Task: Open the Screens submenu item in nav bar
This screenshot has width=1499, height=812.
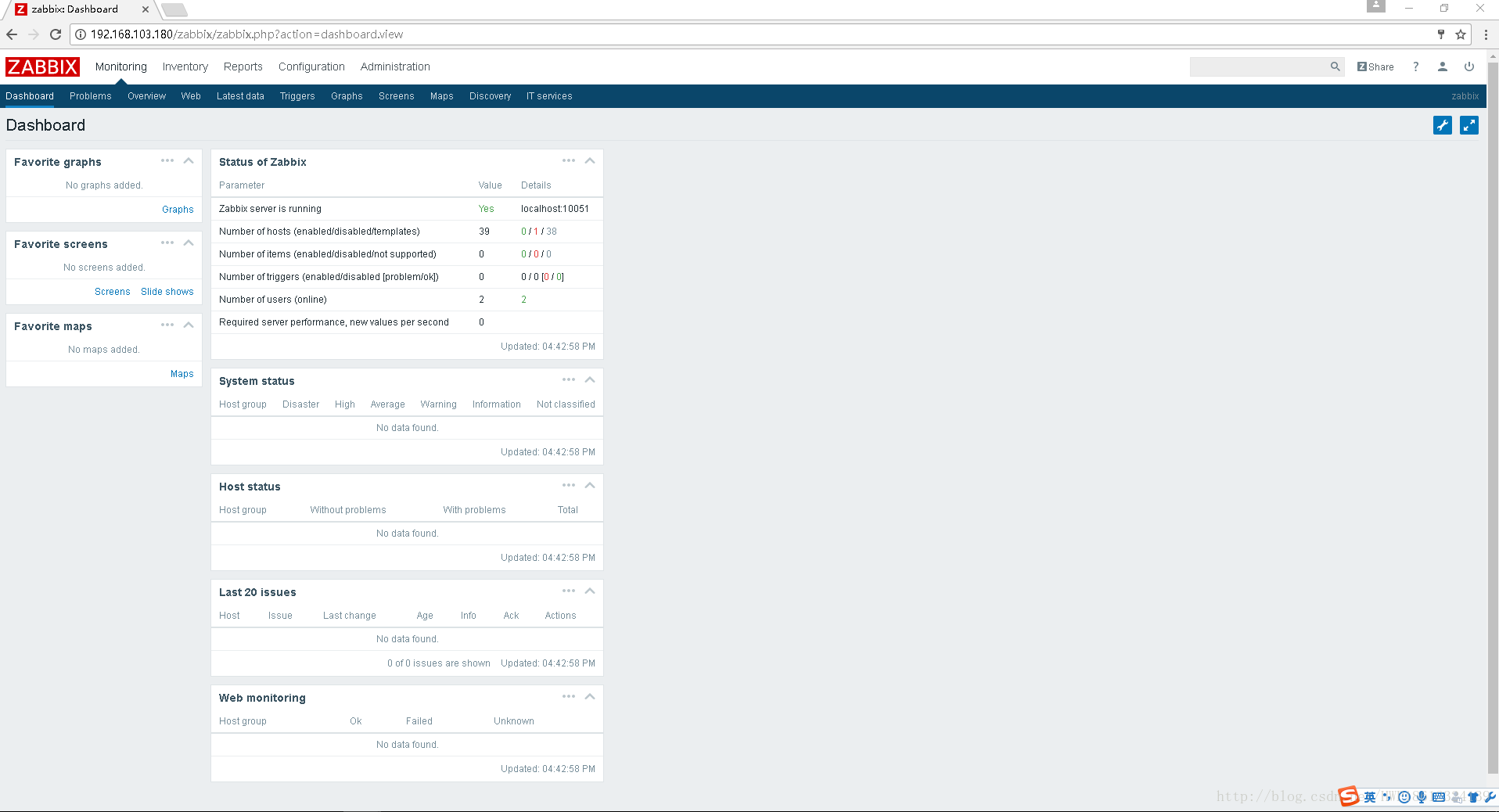Action: point(397,96)
